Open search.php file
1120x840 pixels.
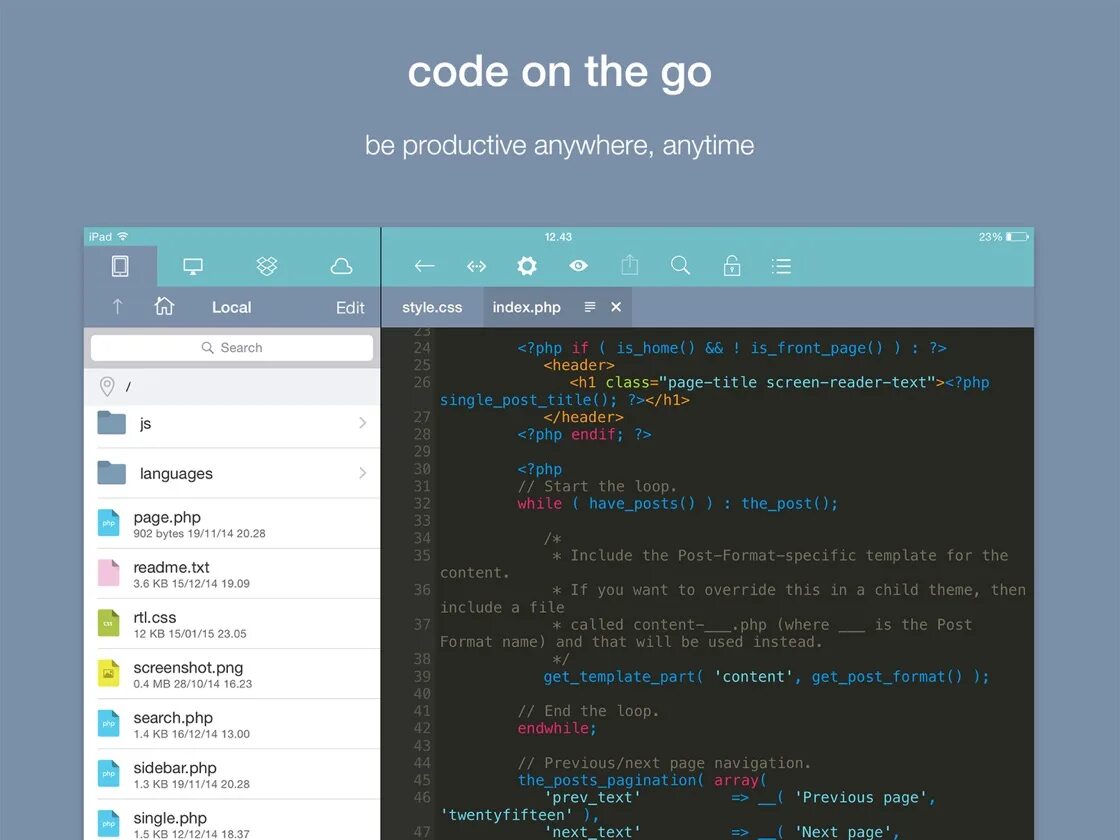(232, 724)
